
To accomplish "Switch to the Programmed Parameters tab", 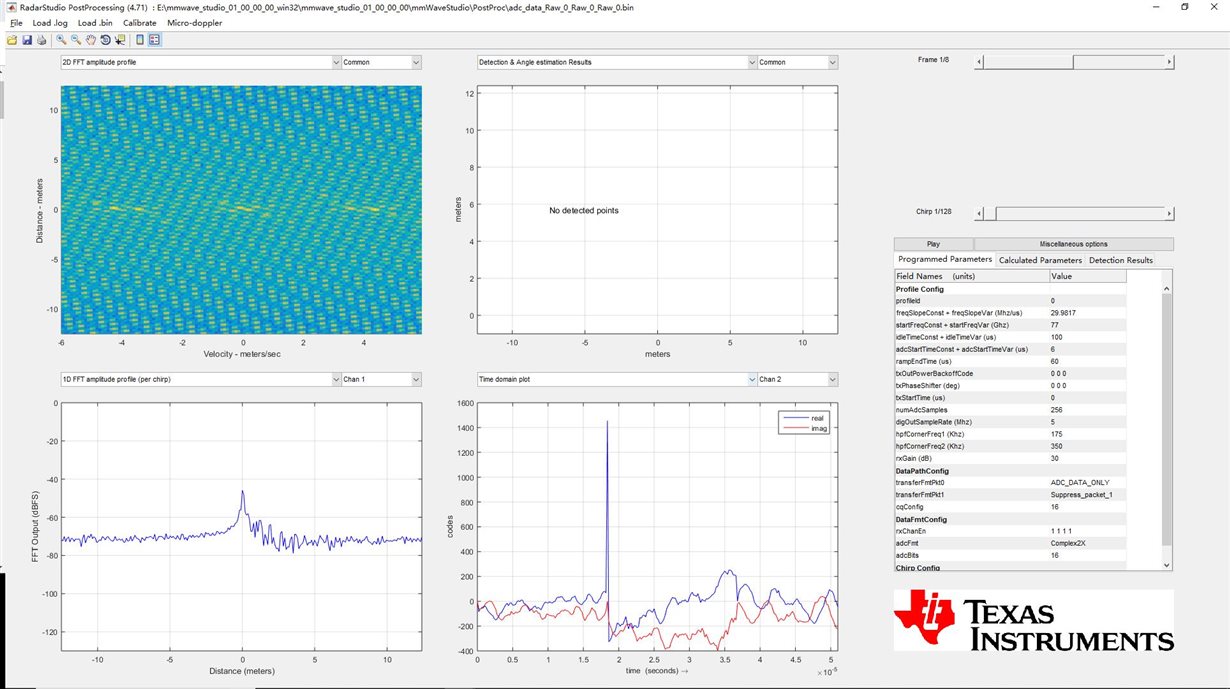I will (944, 260).
